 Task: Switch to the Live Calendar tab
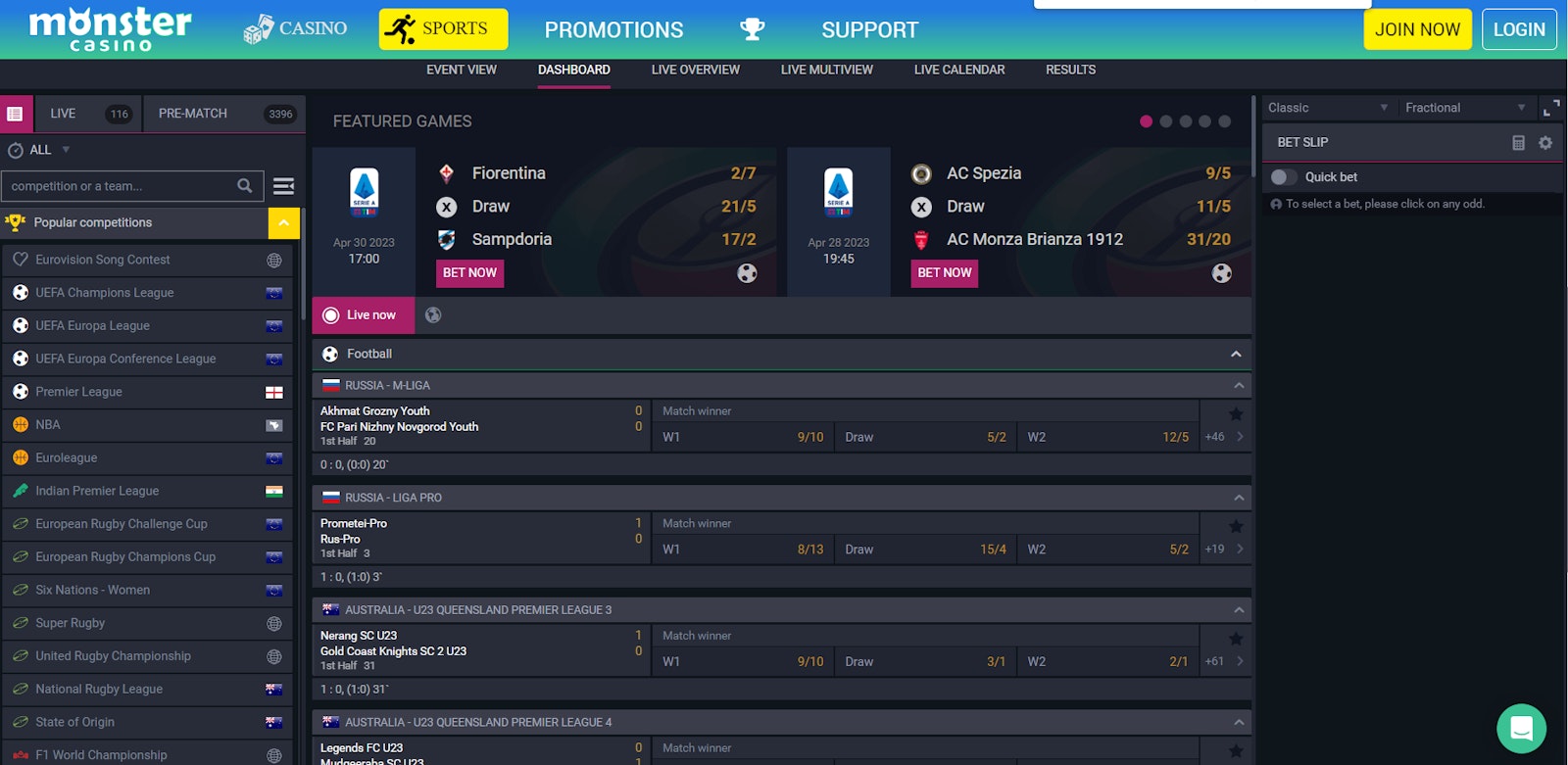pos(958,70)
